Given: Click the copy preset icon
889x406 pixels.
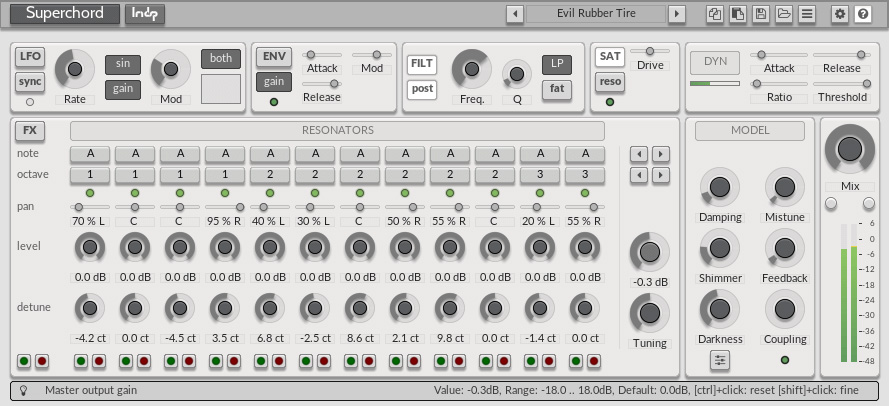Looking at the screenshot, I should pyautogui.click(x=715, y=14).
